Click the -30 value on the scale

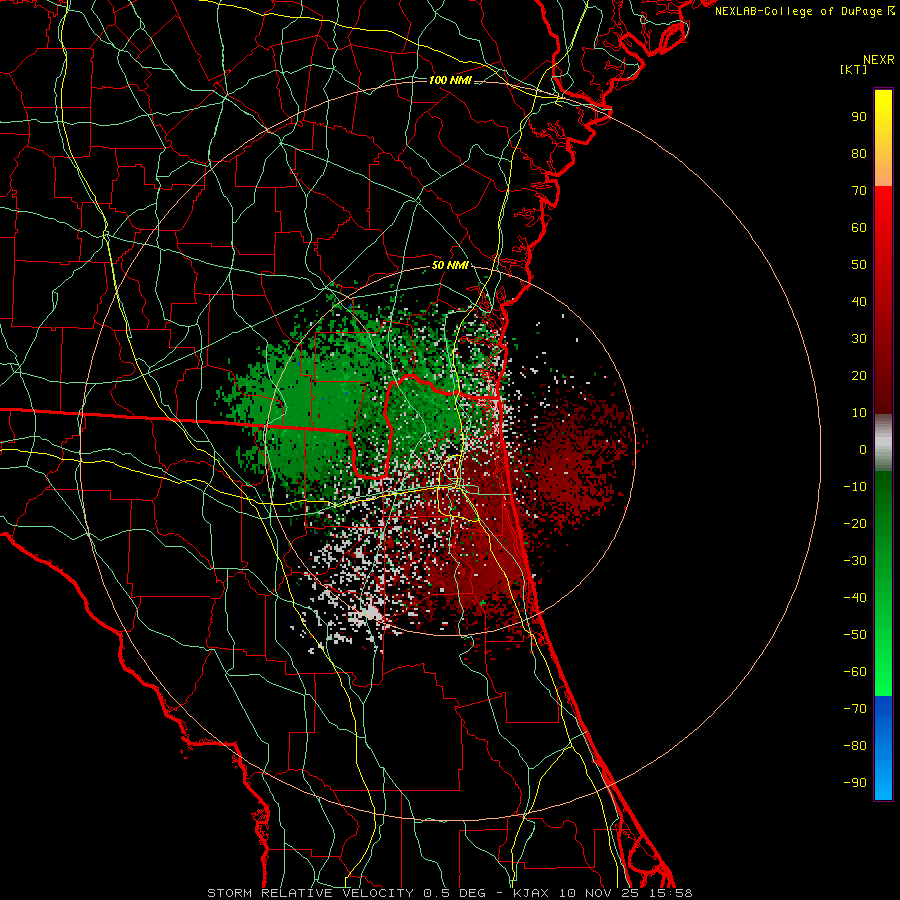(x=855, y=561)
